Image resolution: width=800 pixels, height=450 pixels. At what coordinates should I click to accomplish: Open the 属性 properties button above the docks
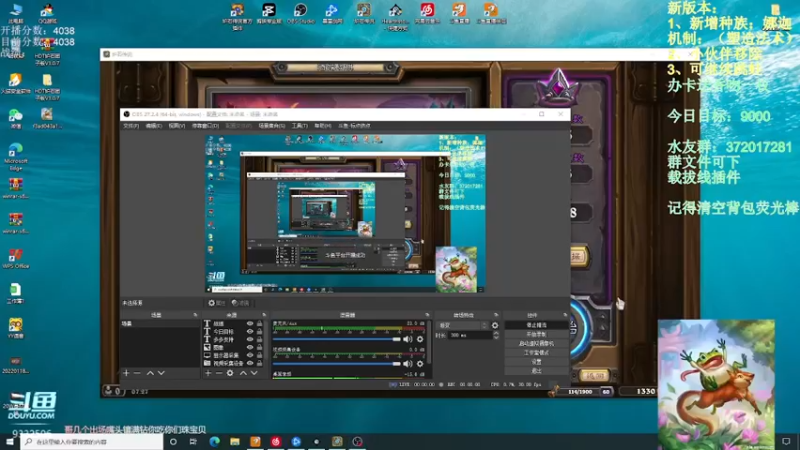click(x=217, y=303)
